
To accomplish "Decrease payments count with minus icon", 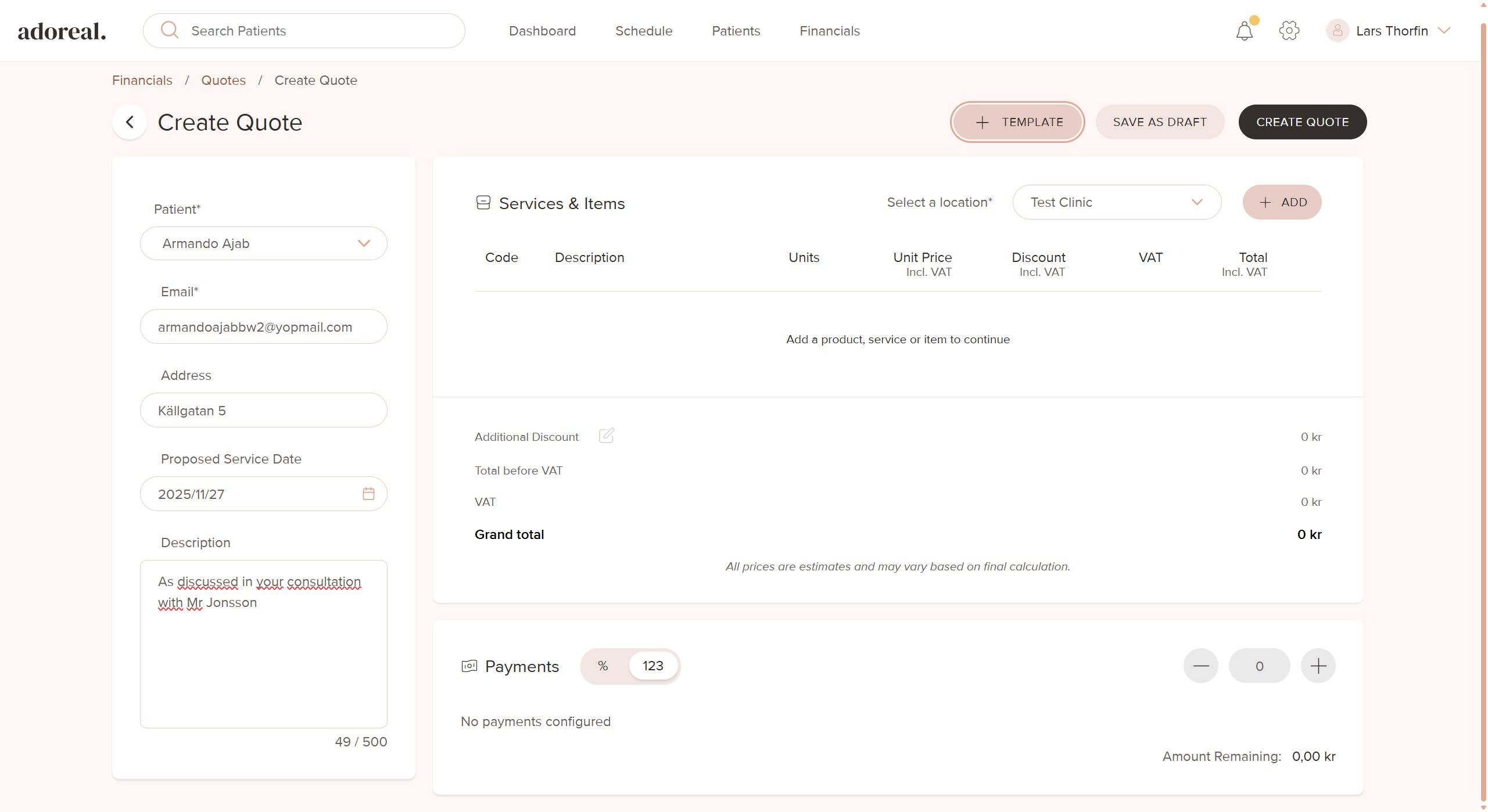I will [x=1200, y=666].
